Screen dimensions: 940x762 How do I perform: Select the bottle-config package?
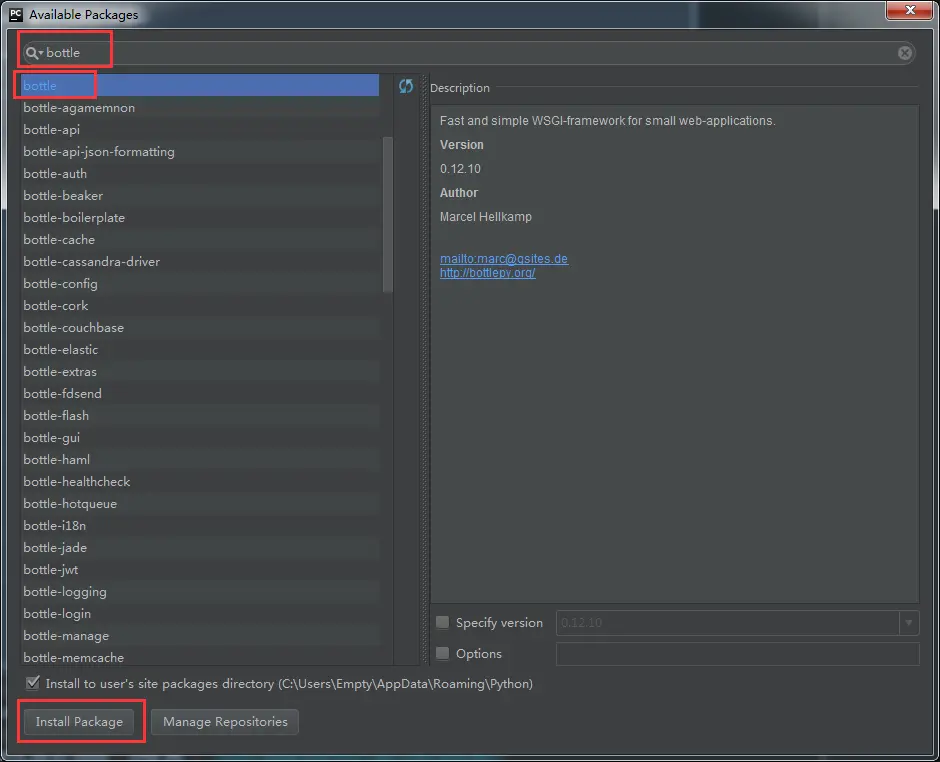[x=200, y=284]
